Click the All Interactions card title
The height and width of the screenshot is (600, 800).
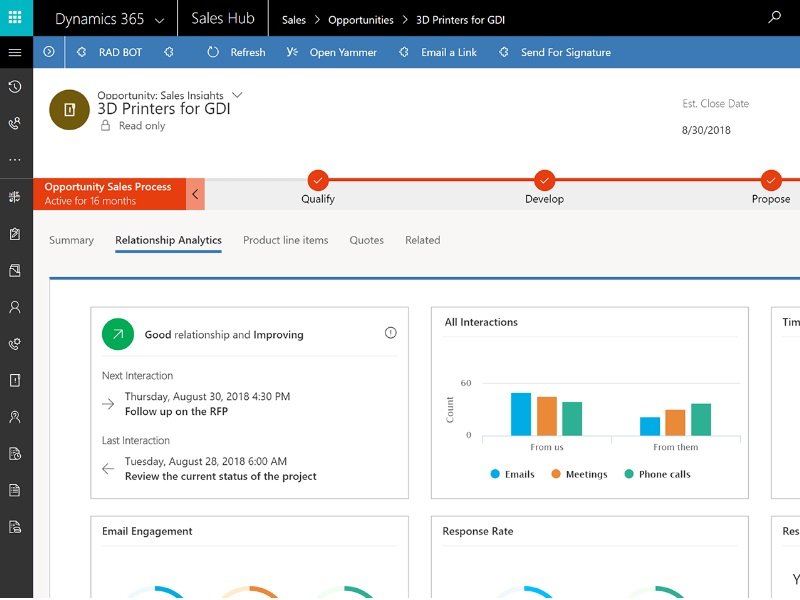click(481, 322)
